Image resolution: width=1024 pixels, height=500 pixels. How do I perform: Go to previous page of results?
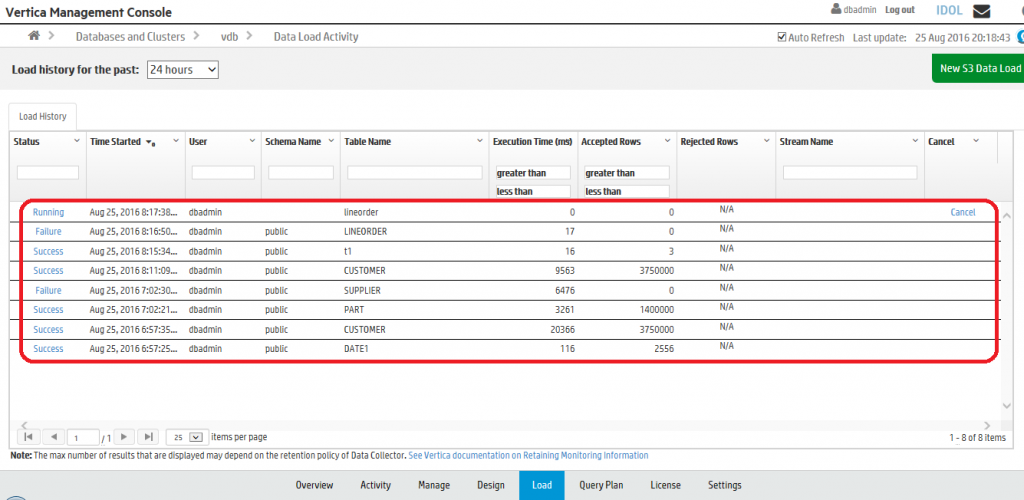[x=54, y=437]
